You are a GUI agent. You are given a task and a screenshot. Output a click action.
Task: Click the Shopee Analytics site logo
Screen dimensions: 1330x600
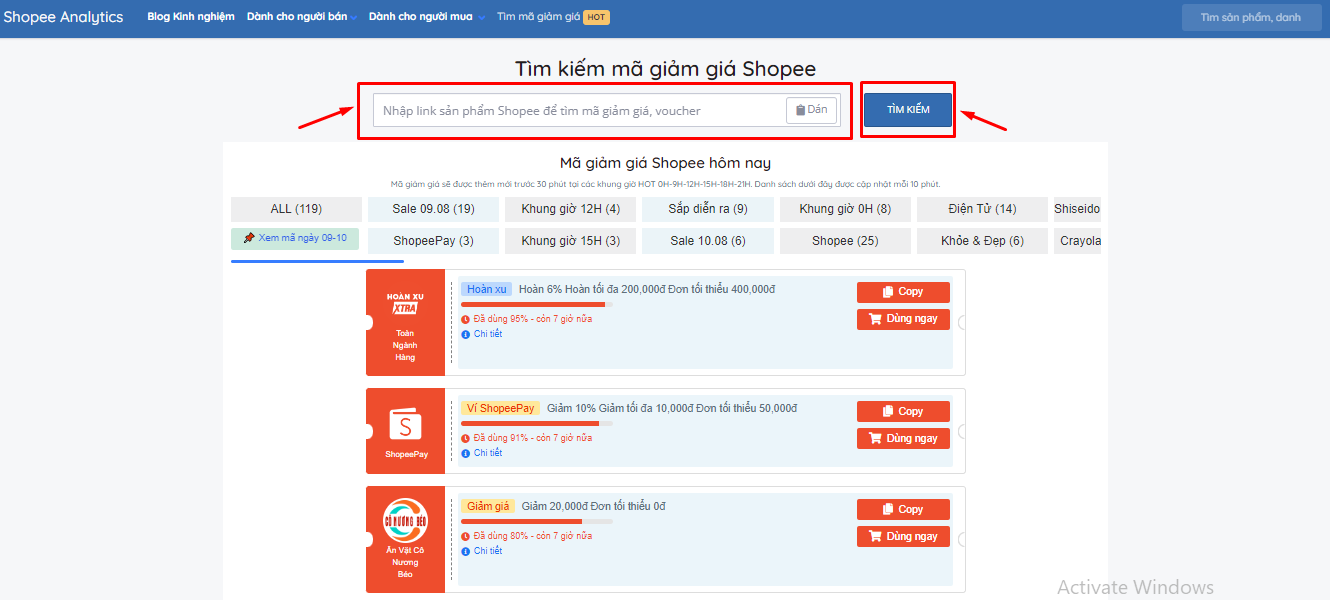pos(63,17)
